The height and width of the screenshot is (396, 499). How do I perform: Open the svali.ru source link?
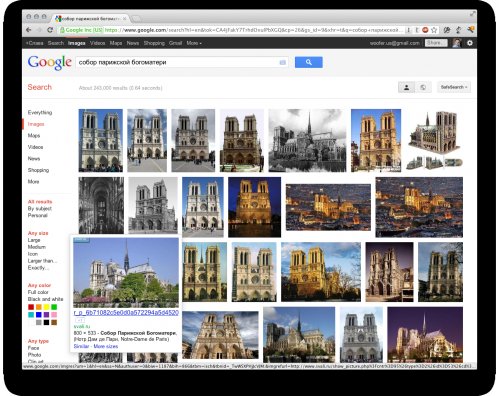pyautogui.click(x=82, y=326)
